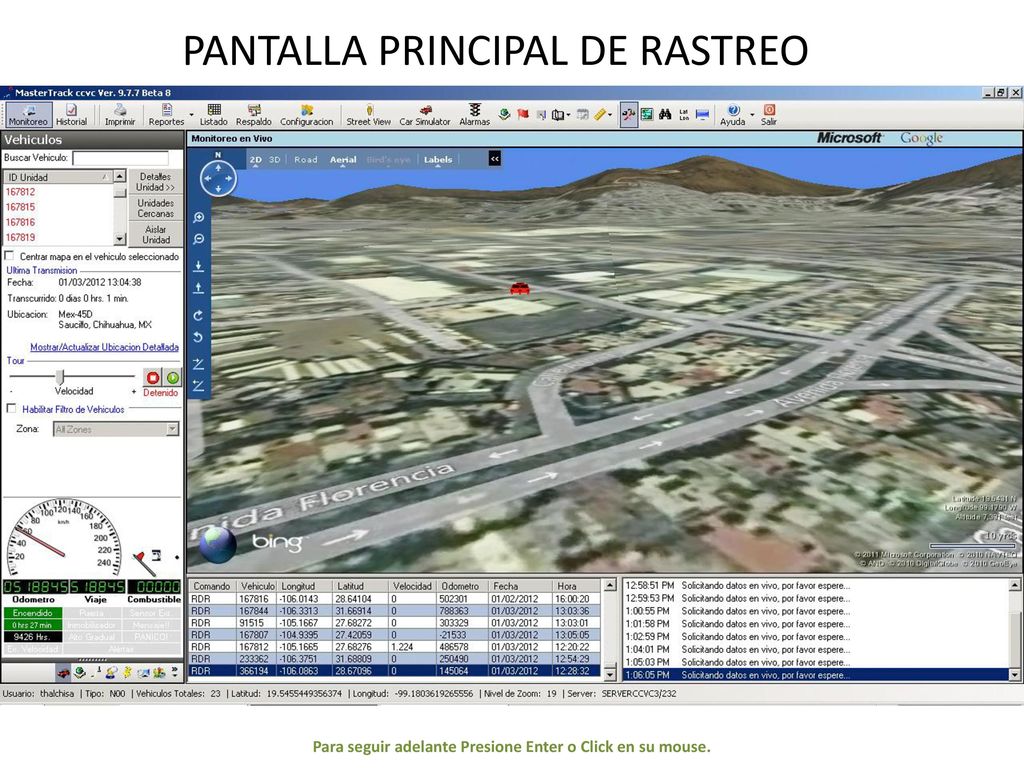Viewport: 1024px width, 768px height.
Task: Open the Historial toolbar button
Action: [x=71, y=114]
